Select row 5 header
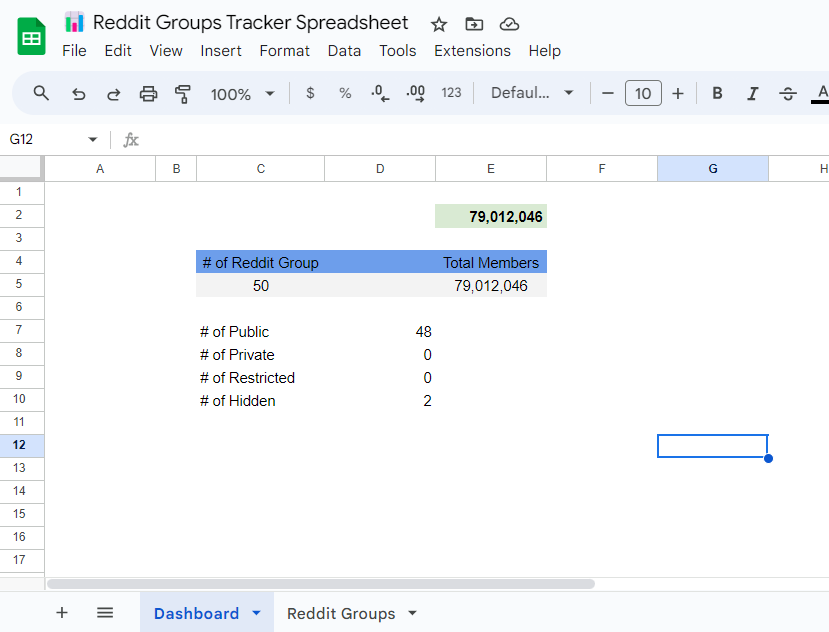Screen dimensions: 829x632 point(22,284)
